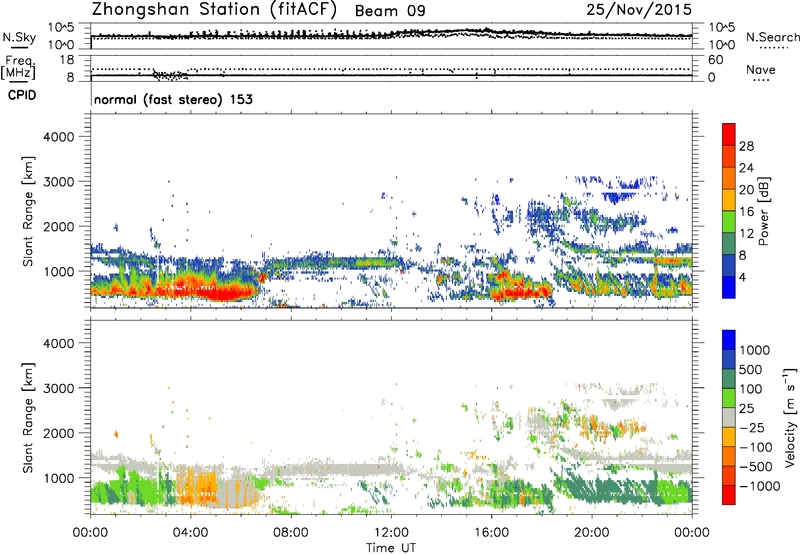Click the '16:00' time axis tick label
Screen dimensions: 800x554
(491, 533)
